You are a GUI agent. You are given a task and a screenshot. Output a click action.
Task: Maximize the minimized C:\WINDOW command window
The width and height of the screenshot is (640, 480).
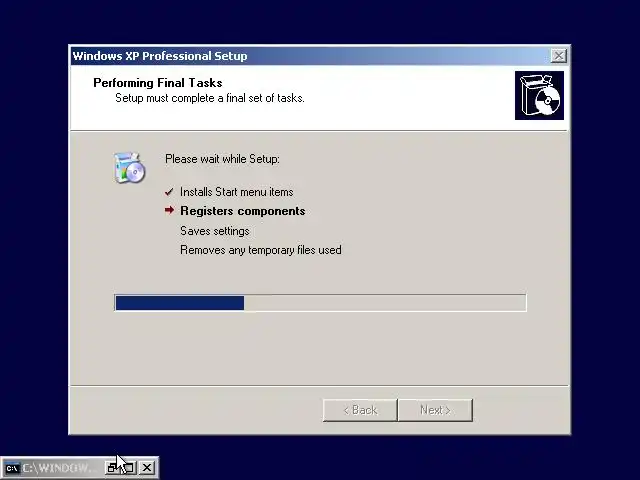(x=129, y=468)
